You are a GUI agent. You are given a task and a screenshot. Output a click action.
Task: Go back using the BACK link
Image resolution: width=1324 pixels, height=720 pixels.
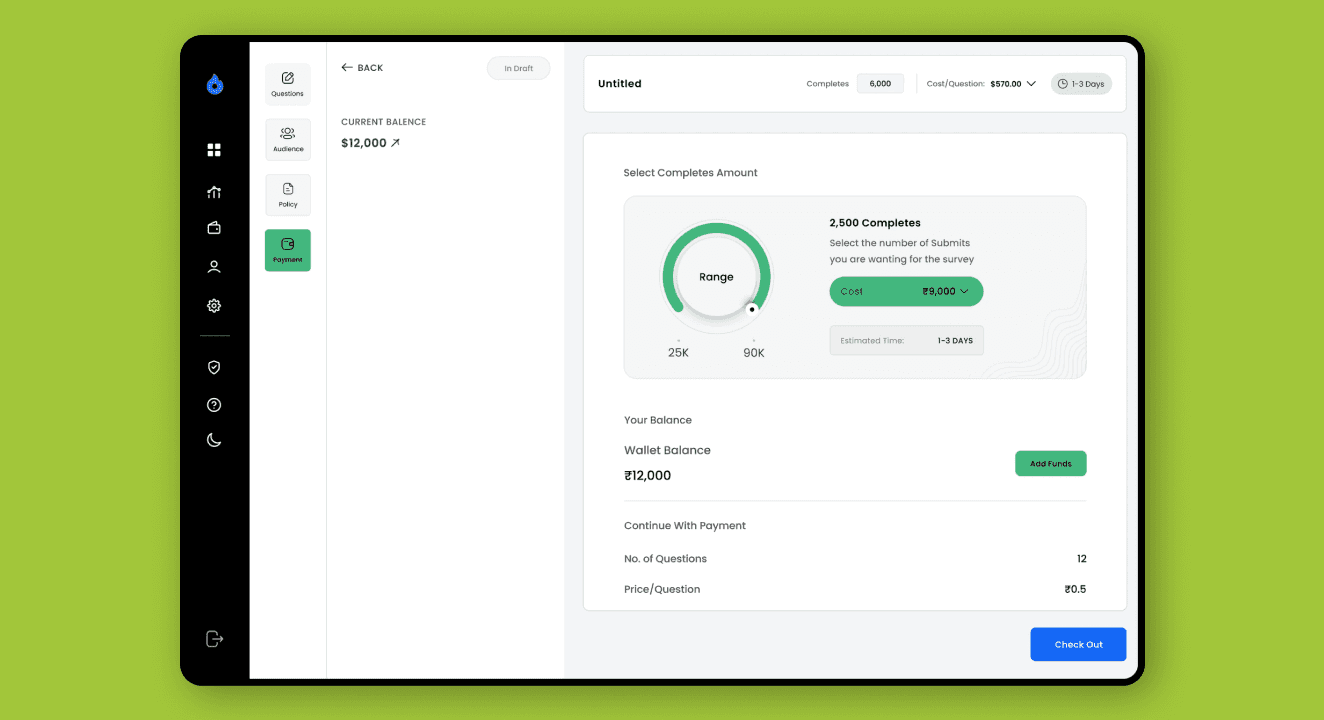362,68
